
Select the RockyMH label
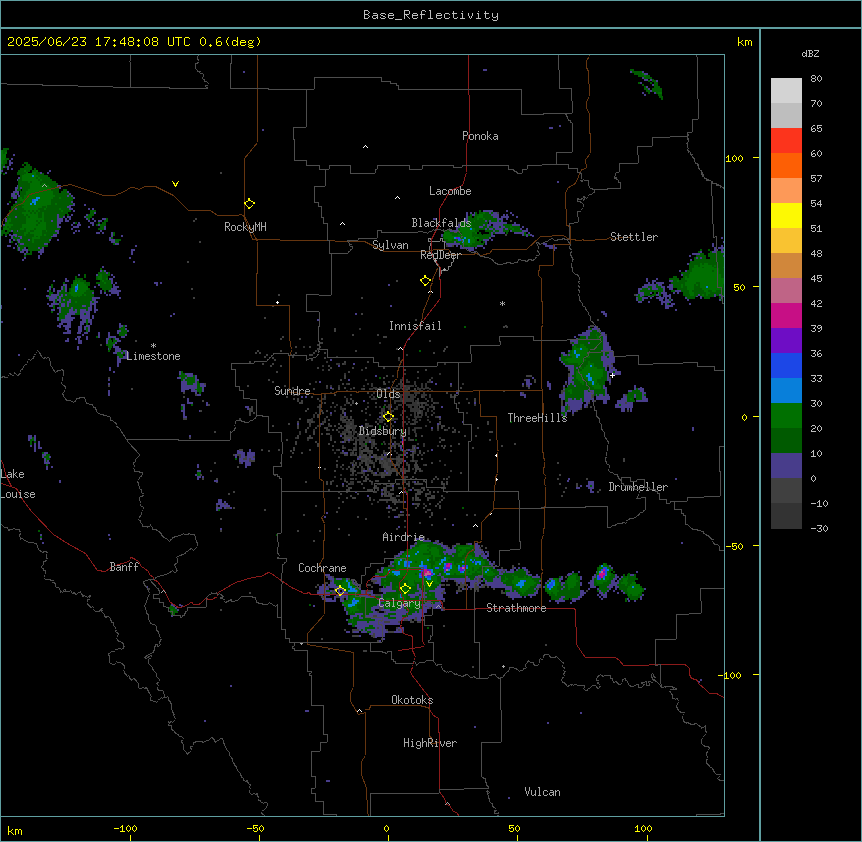coord(245,227)
